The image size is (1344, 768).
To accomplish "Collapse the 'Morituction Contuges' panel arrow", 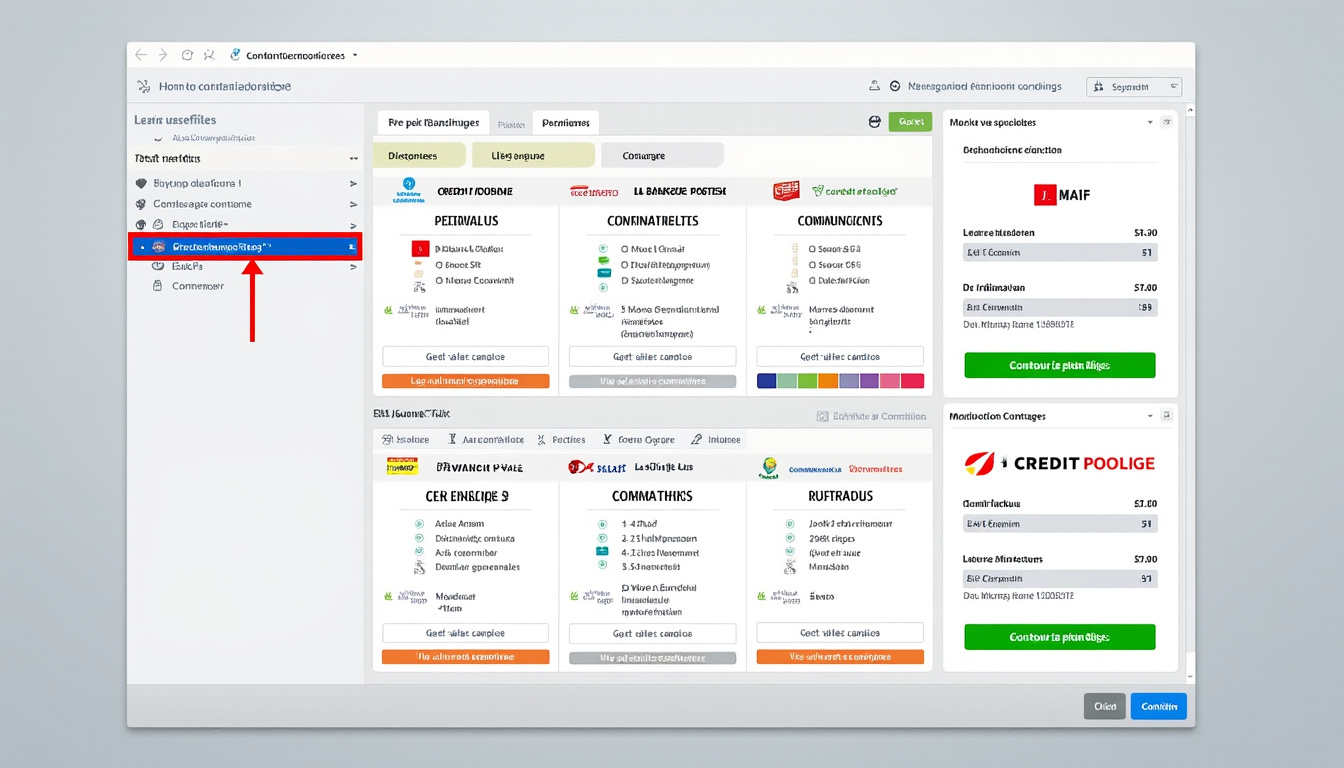I will [x=1150, y=415].
